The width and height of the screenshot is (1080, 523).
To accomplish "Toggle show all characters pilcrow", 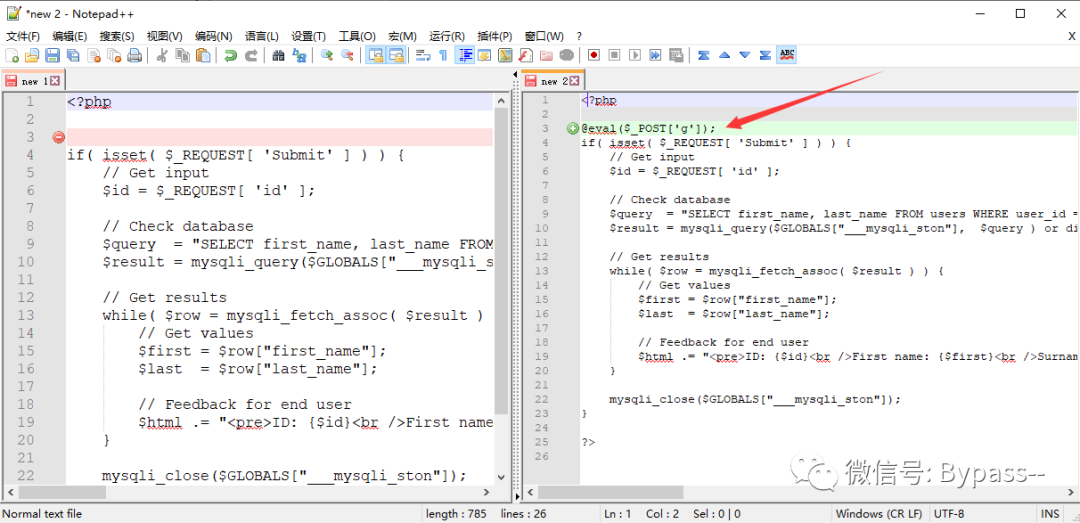I will pos(443,55).
